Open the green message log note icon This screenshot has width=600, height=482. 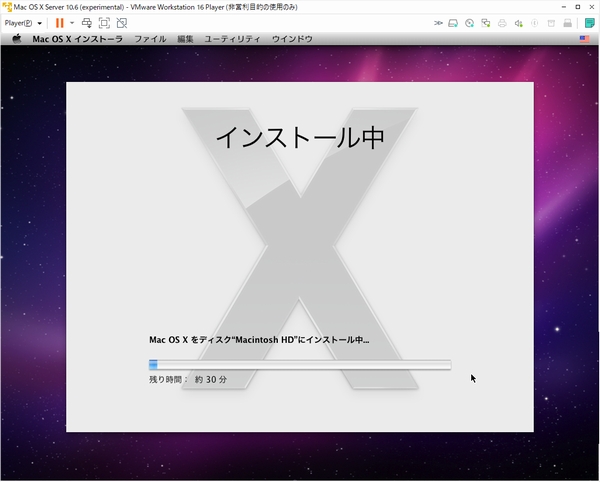[x=590, y=23]
